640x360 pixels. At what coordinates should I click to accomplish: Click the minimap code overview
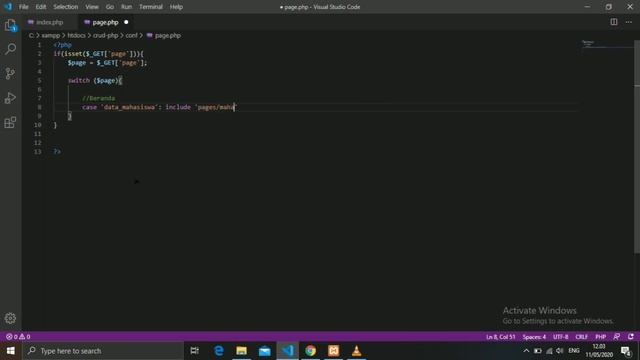point(607,45)
